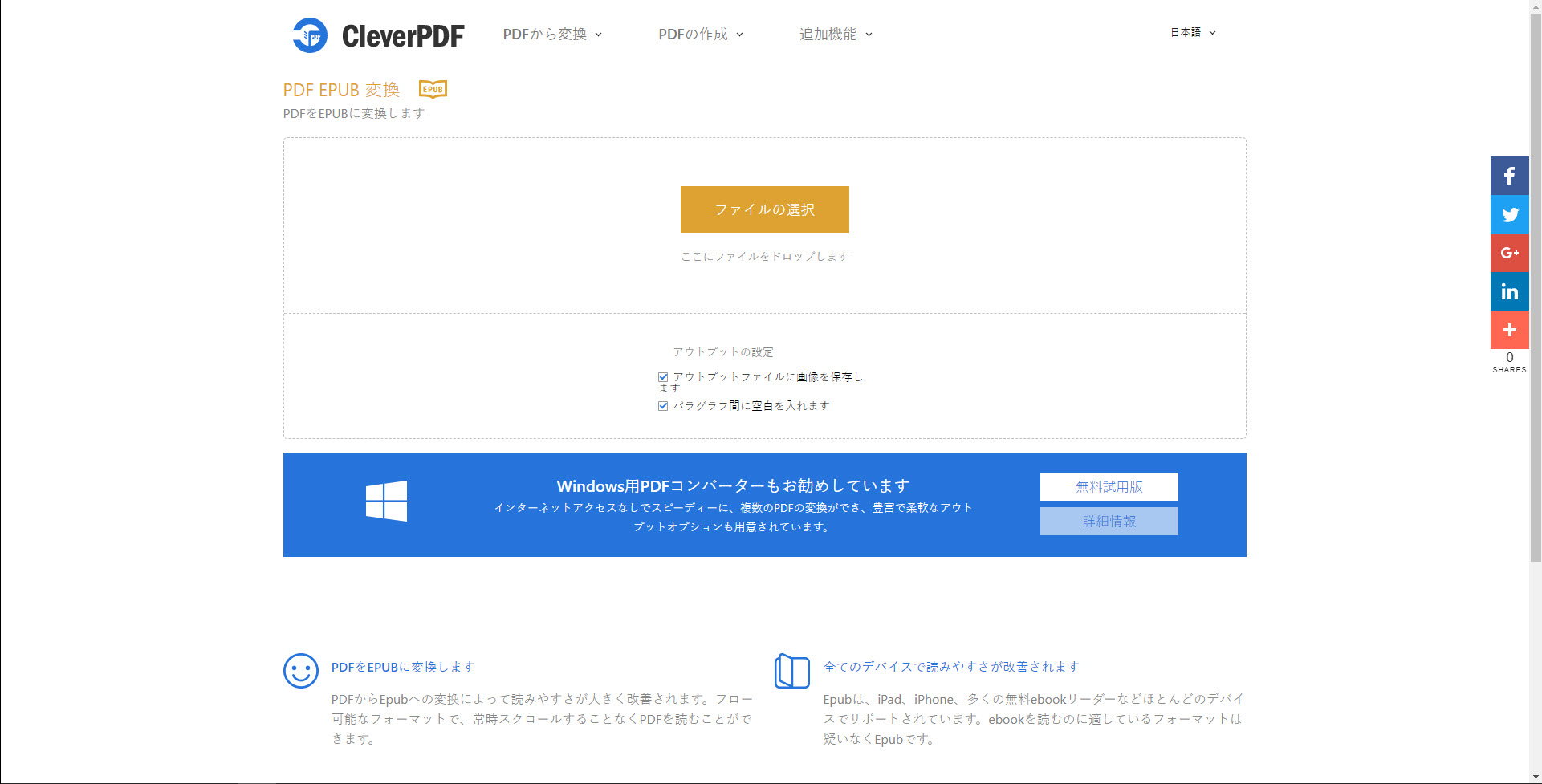1542x784 pixels.
Task: Click the アウトプットの設定 label
Action: 723,351
